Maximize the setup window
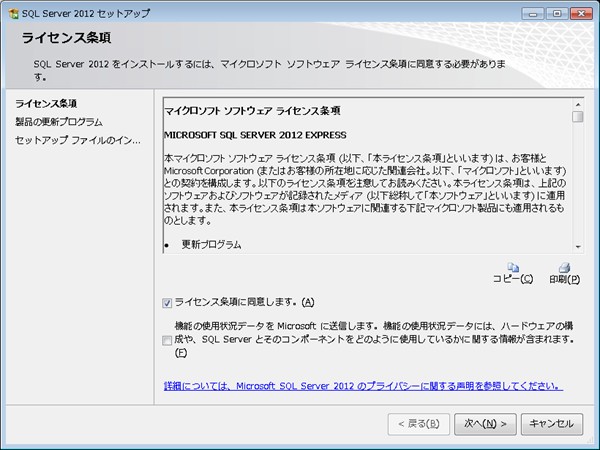This screenshot has width=600, height=450. pos(557,14)
